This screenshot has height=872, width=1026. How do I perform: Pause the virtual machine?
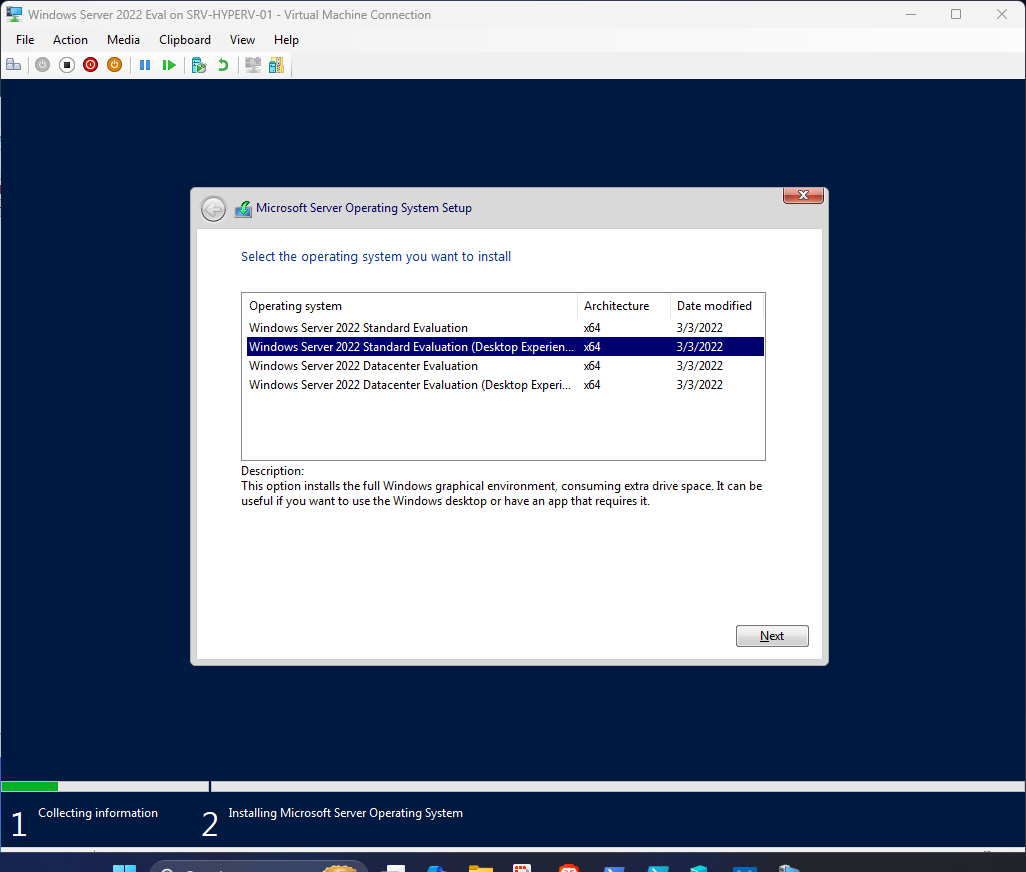(145, 64)
